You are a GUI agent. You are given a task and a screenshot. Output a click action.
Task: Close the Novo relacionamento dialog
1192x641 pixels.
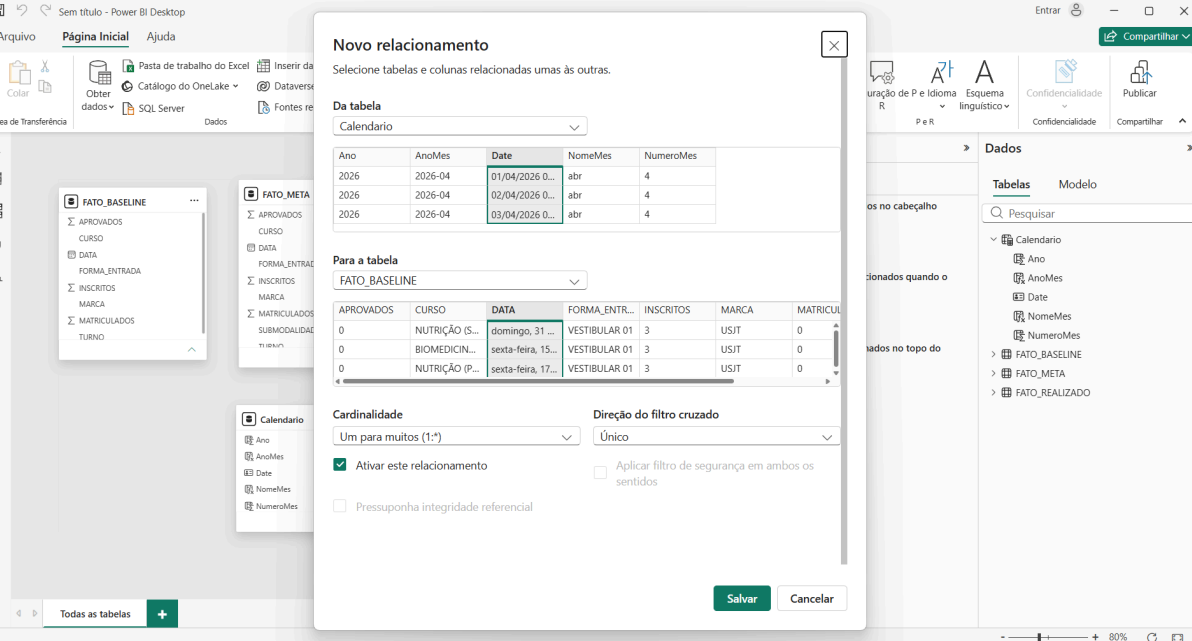pyautogui.click(x=834, y=45)
